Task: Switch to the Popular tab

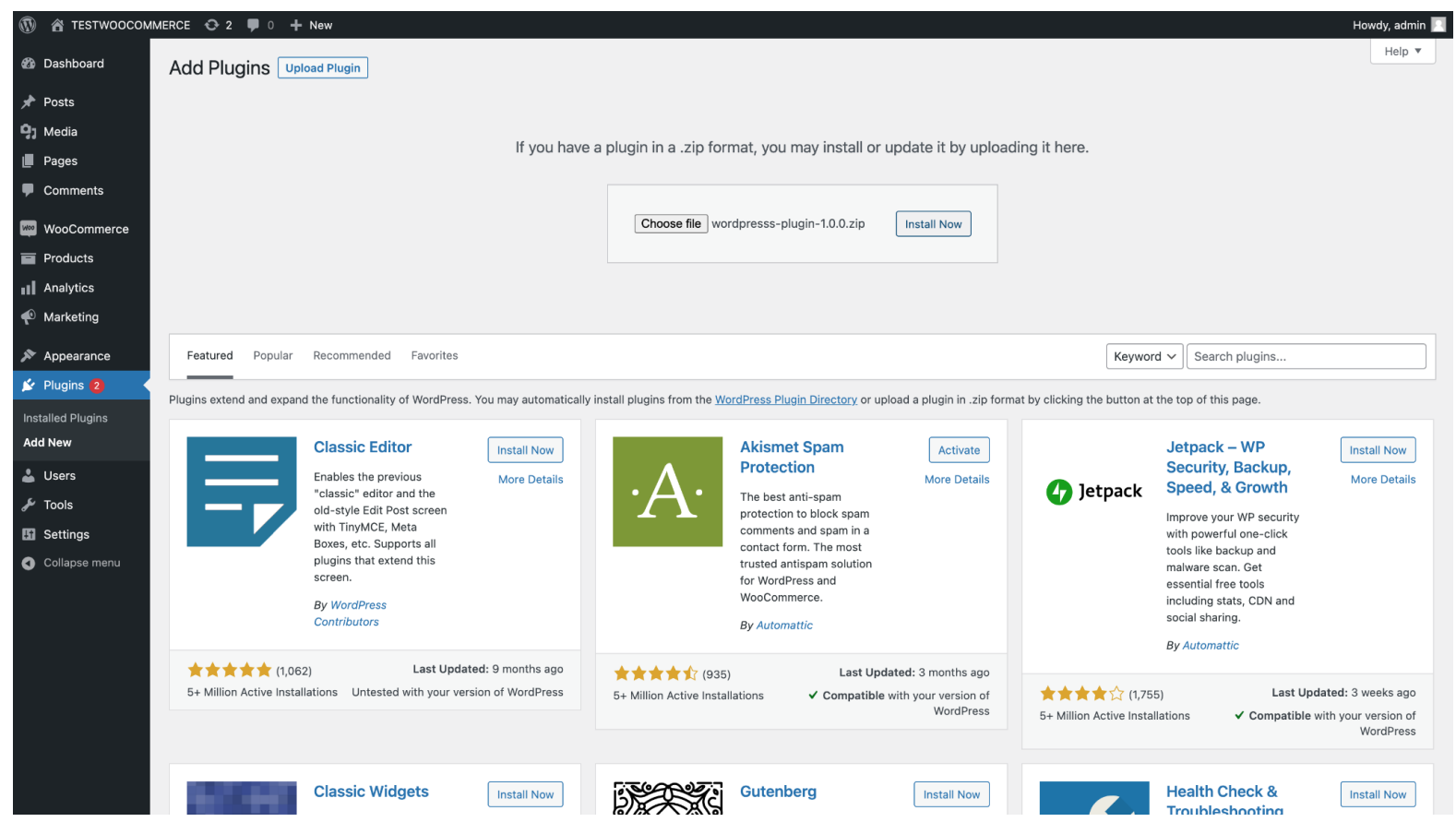Action: pos(273,356)
